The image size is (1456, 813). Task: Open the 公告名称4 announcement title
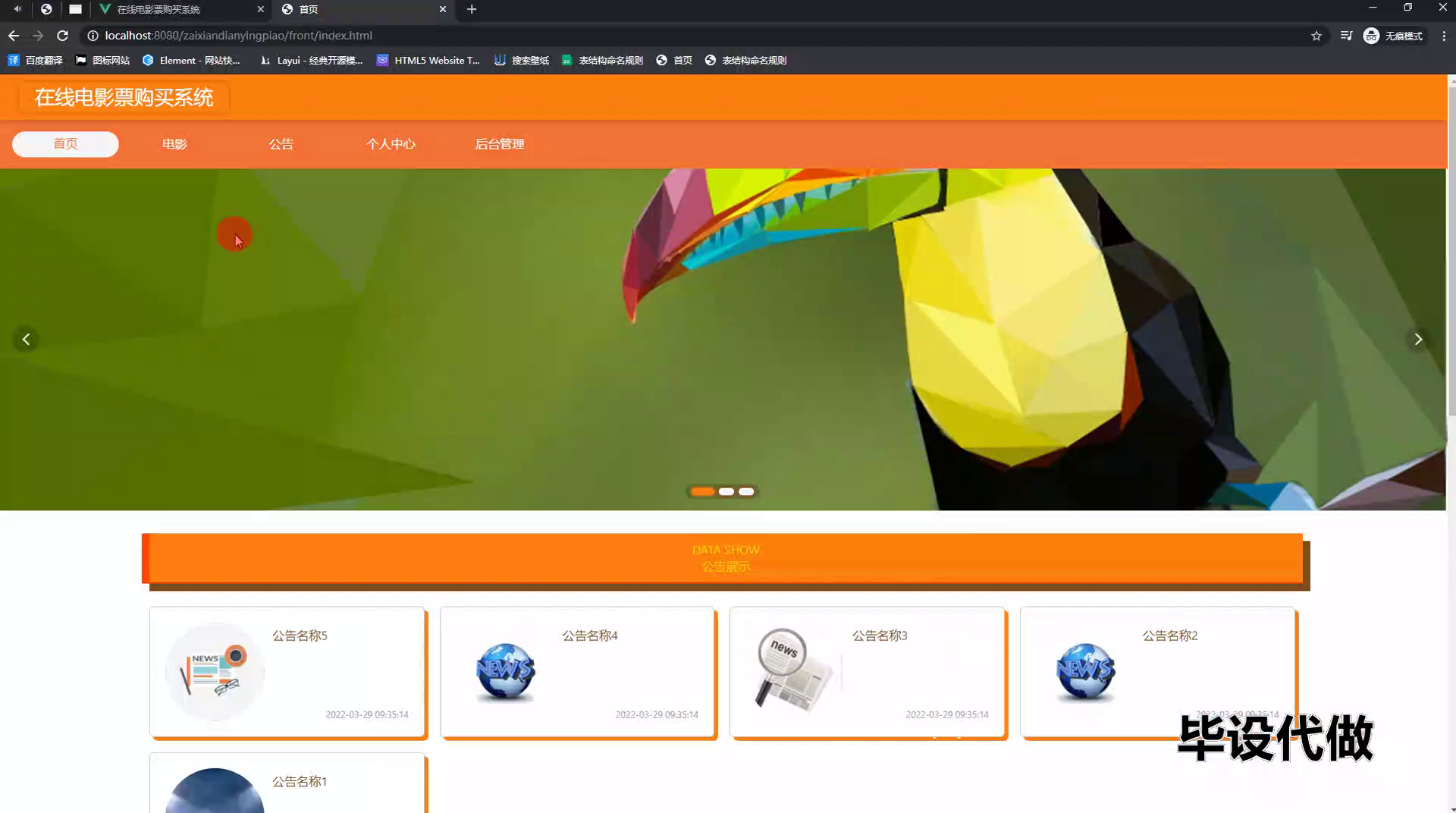590,636
